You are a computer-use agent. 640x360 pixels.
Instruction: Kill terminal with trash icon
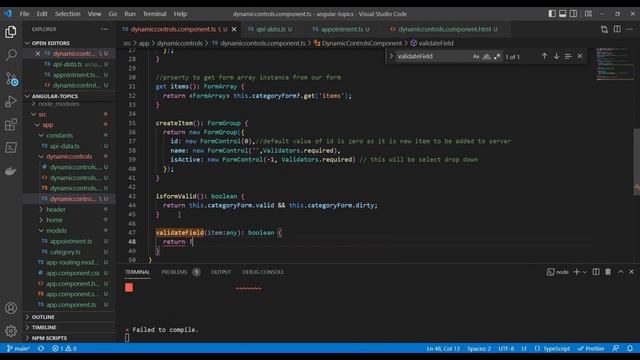click(x=608, y=272)
